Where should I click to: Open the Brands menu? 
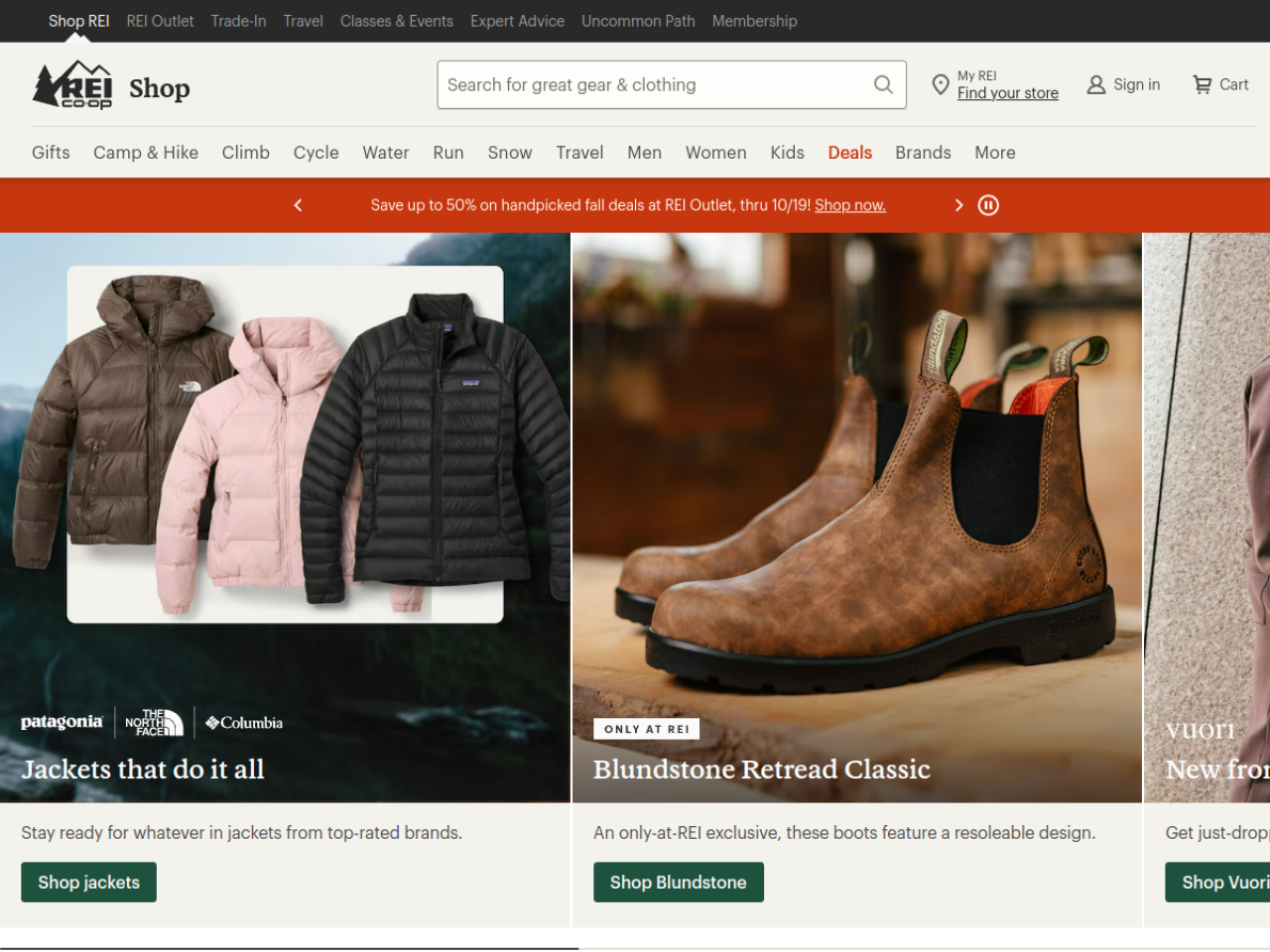click(923, 153)
